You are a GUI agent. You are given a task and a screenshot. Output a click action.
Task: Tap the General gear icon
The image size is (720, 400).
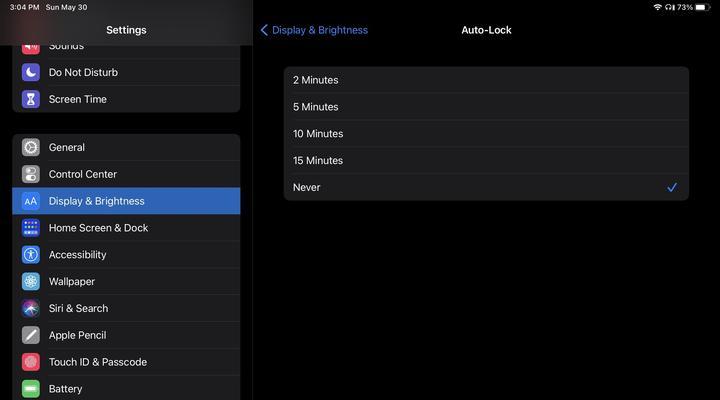click(x=31, y=147)
